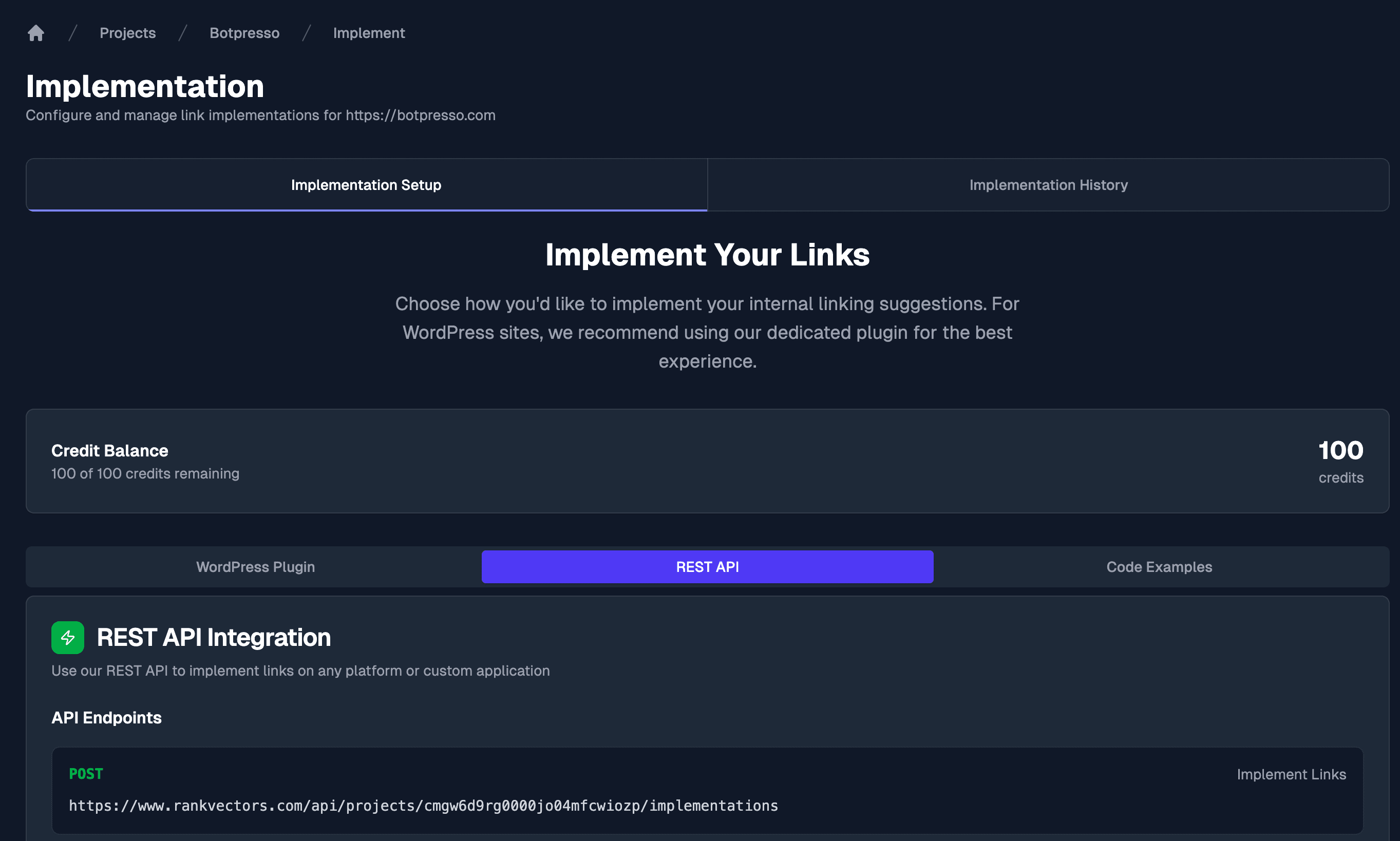The height and width of the screenshot is (841, 1400).
Task: Select the Implementation Setup tab
Action: click(366, 185)
